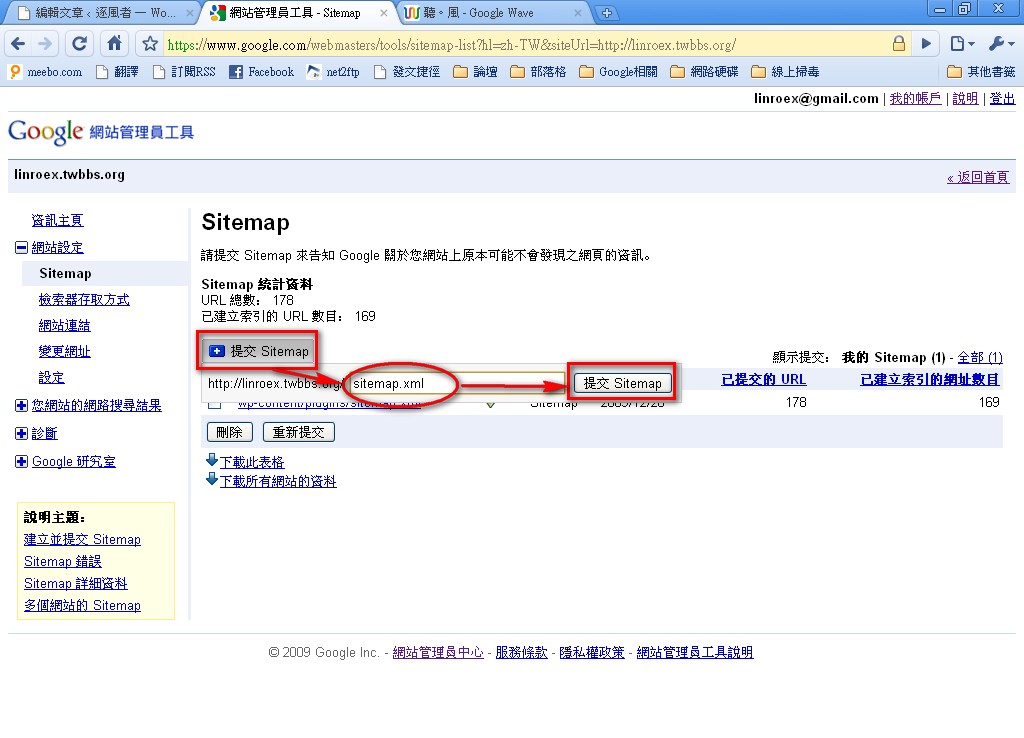Open a new tab with plus button

click(x=607, y=12)
